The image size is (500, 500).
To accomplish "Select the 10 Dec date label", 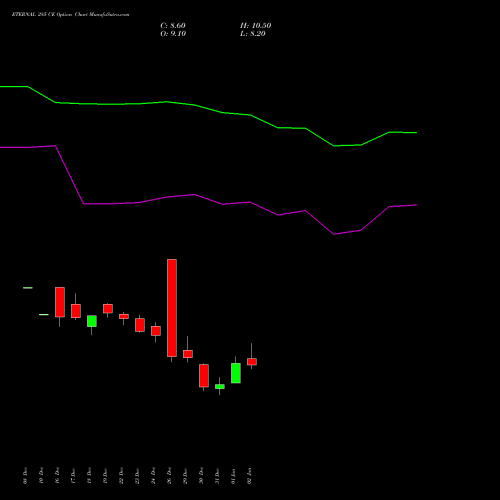I will pyautogui.click(x=41, y=476).
